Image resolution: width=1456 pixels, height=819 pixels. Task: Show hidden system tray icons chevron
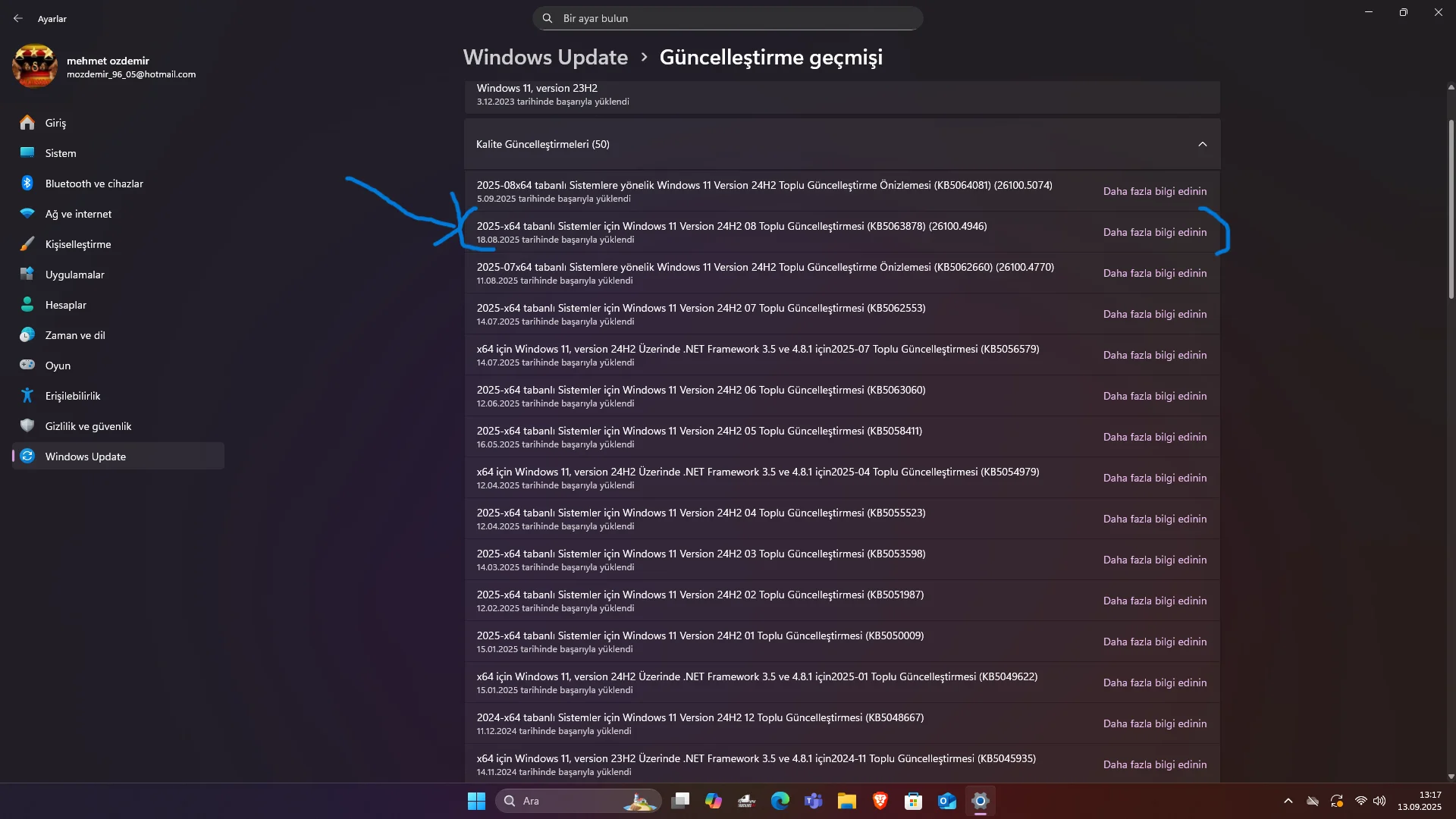pyautogui.click(x=1288, y=801)
